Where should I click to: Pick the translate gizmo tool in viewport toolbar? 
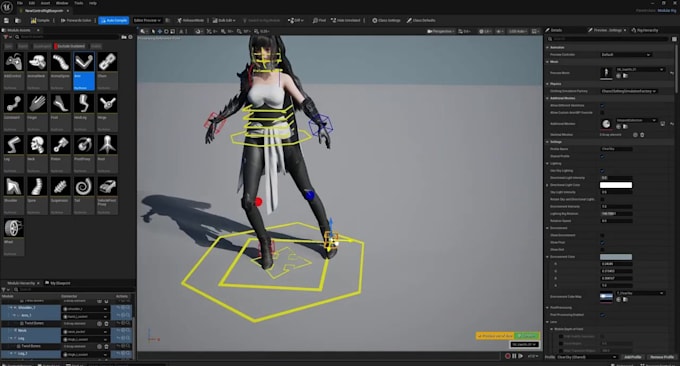160,31
